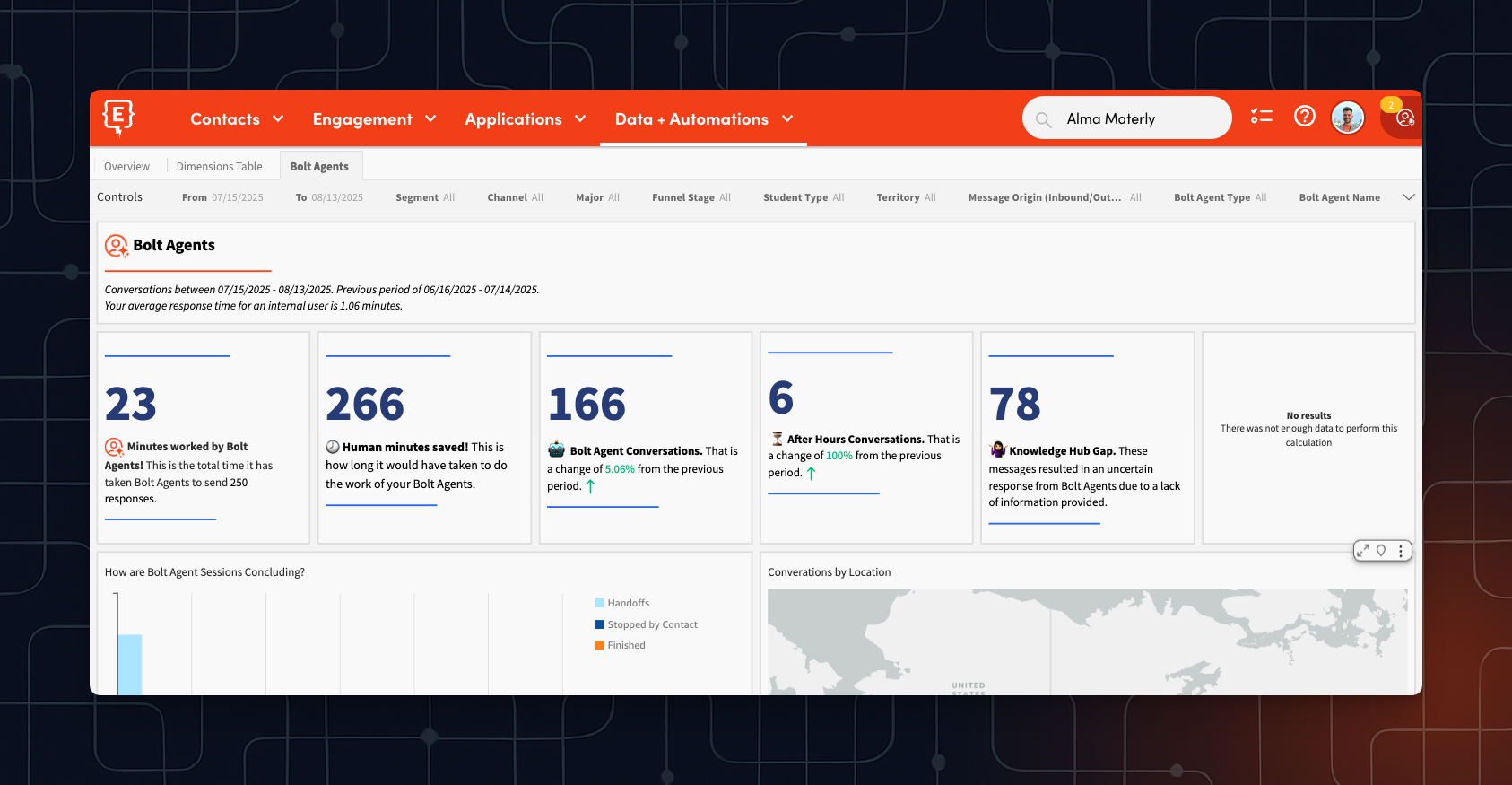Expand the Controls filter bar chevron

point(1408,197)
